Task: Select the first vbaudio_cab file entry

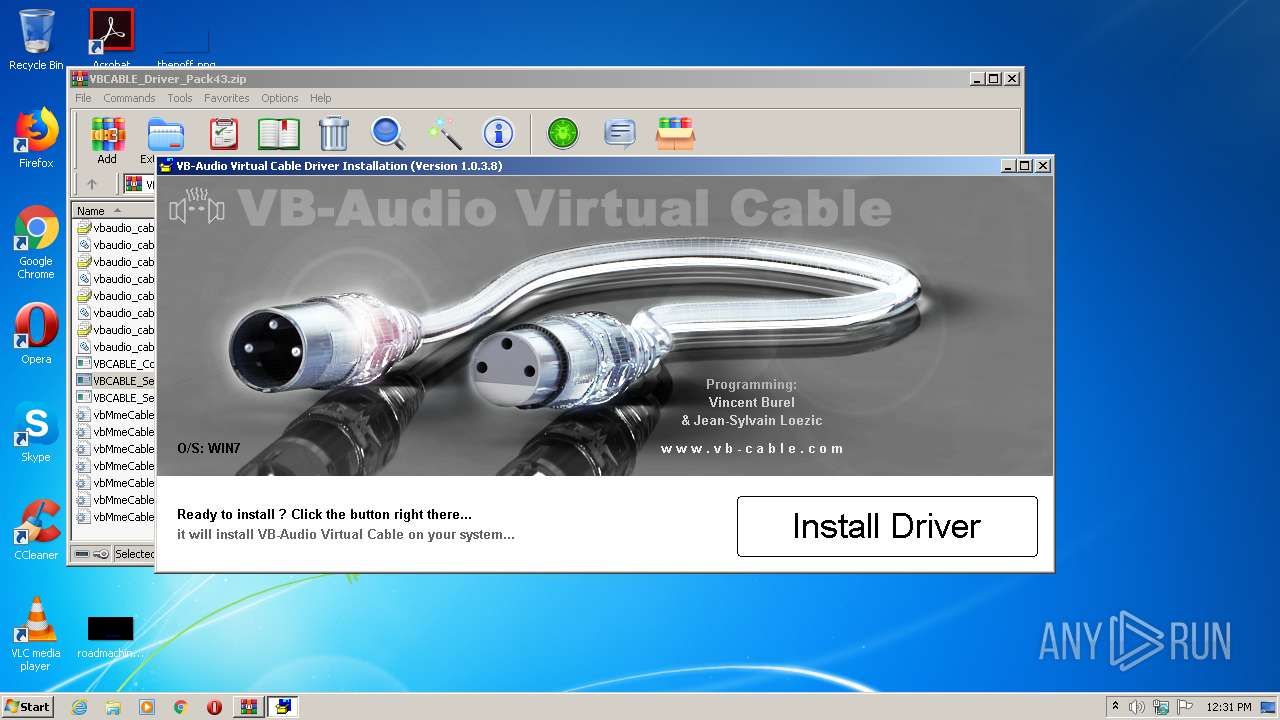Action: coord(115,228)
